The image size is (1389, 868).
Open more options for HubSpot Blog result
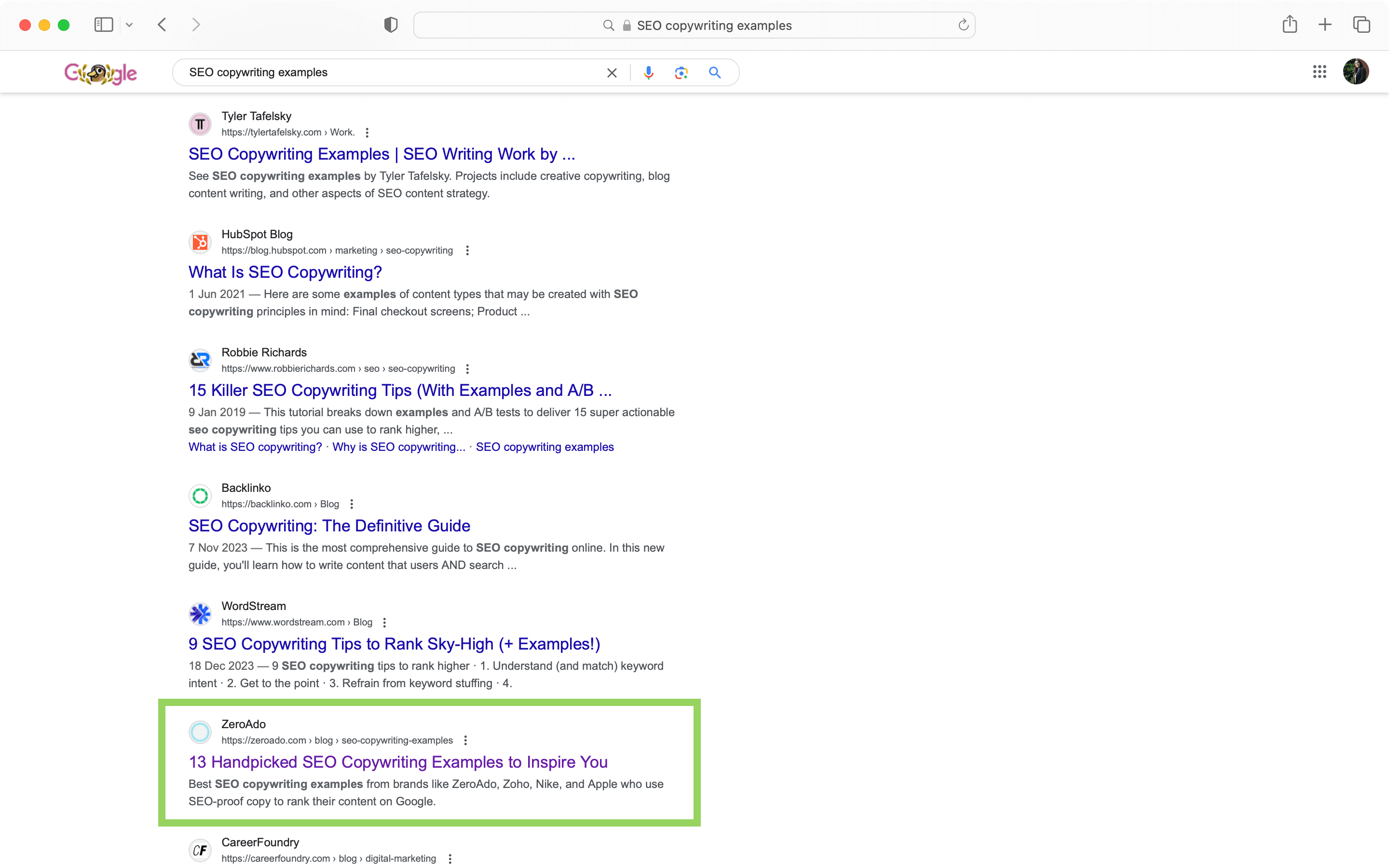[467, 251]
